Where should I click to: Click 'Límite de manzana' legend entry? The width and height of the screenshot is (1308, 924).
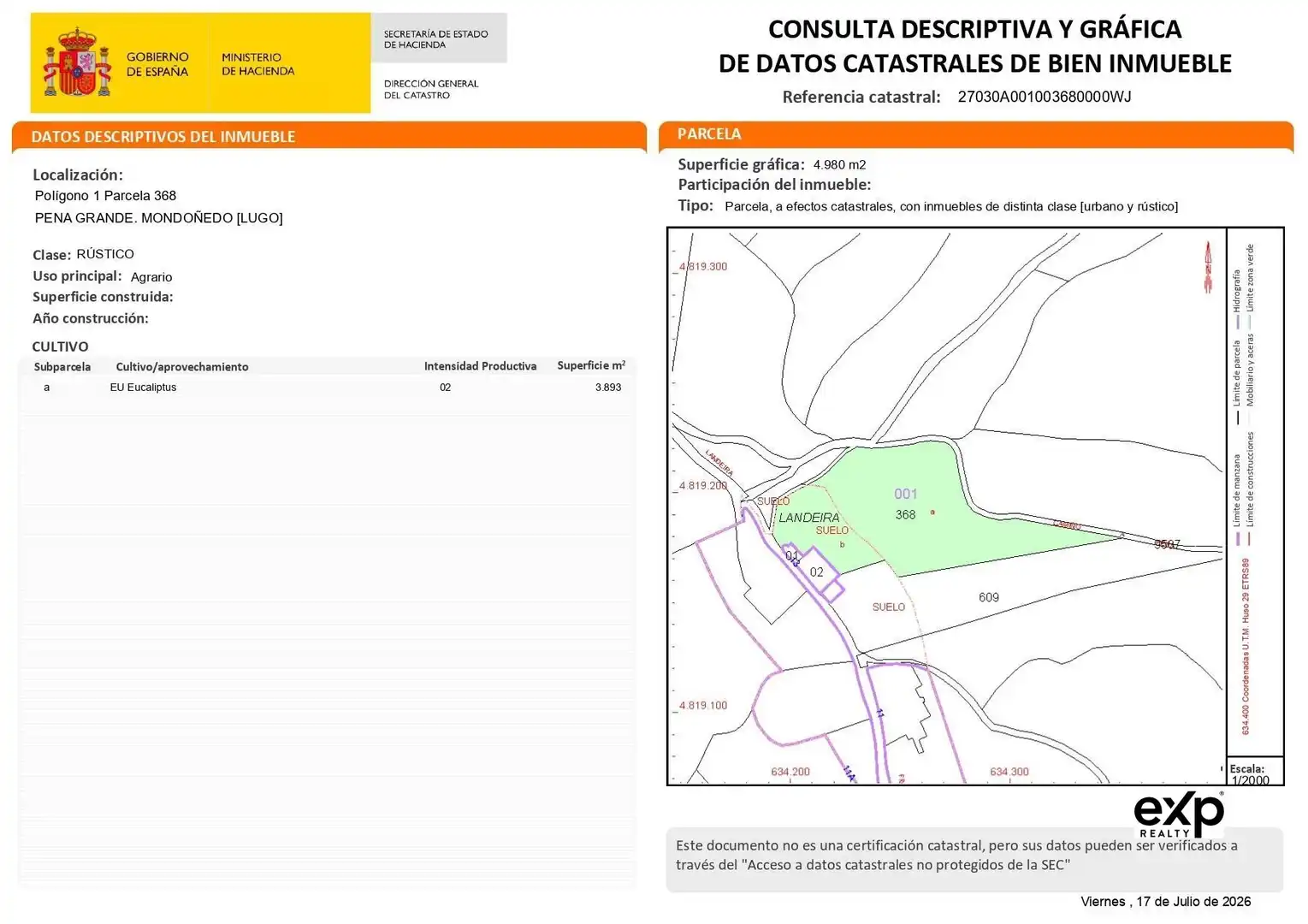1237,500
